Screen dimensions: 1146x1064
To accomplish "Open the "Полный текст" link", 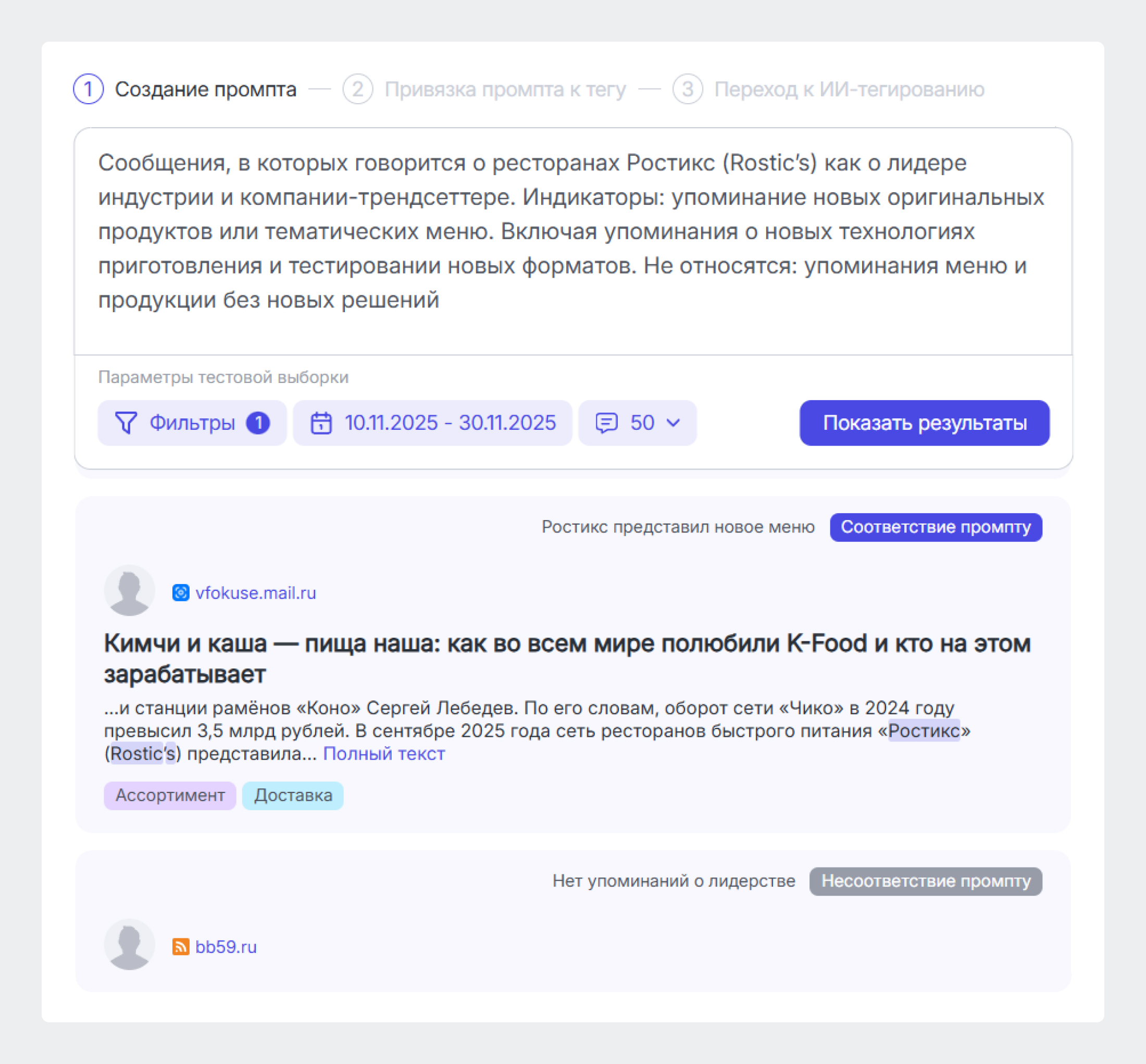I will pos(384,753).
